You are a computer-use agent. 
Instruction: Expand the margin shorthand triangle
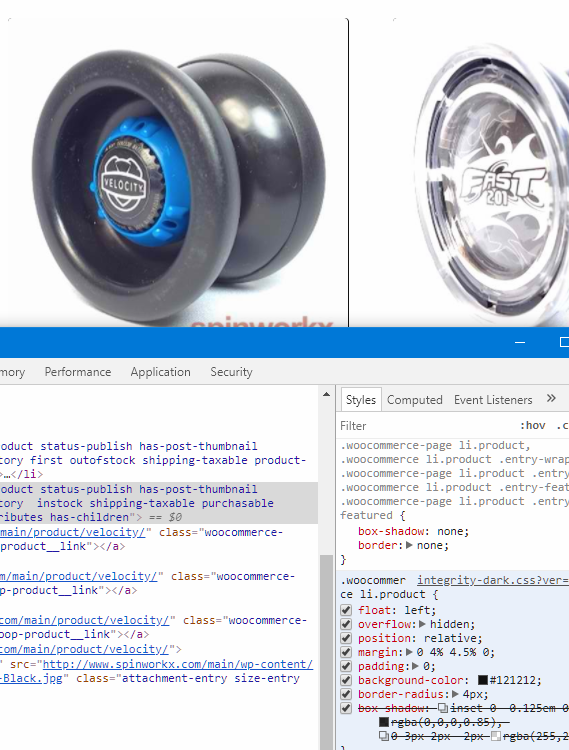point(409,652)
